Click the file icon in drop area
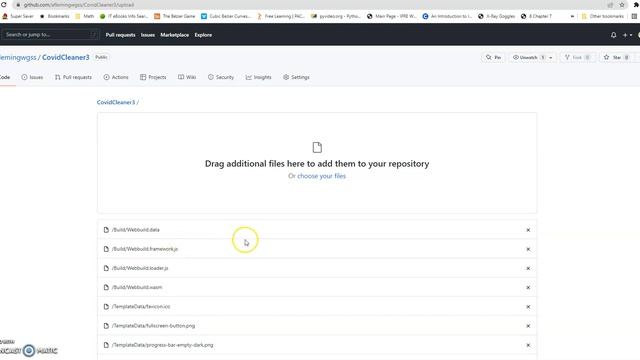 coord(317,147)
